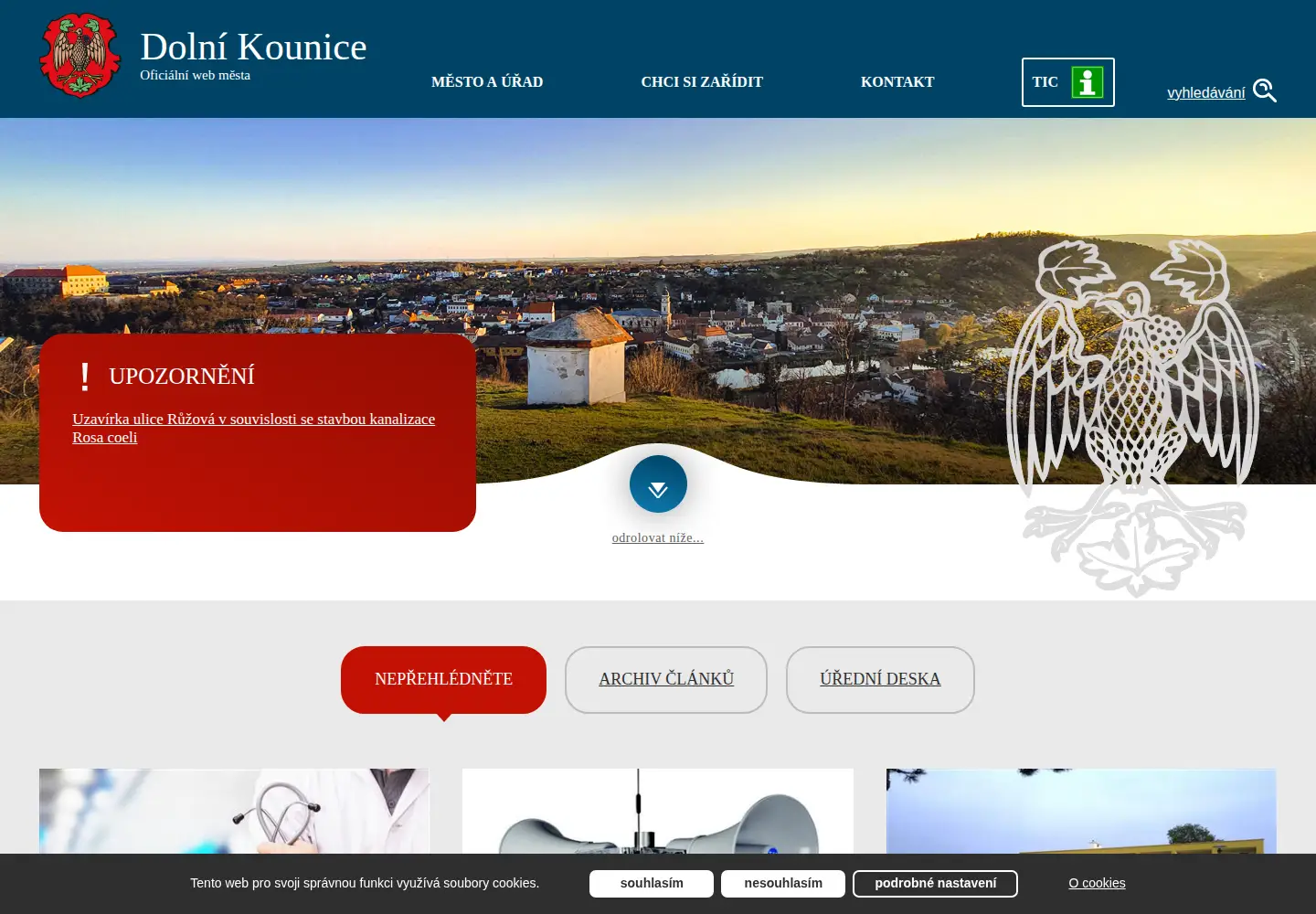1316x914 pixels.
Task: Click the exclamation mark warning icon
Action: [85, 377]
